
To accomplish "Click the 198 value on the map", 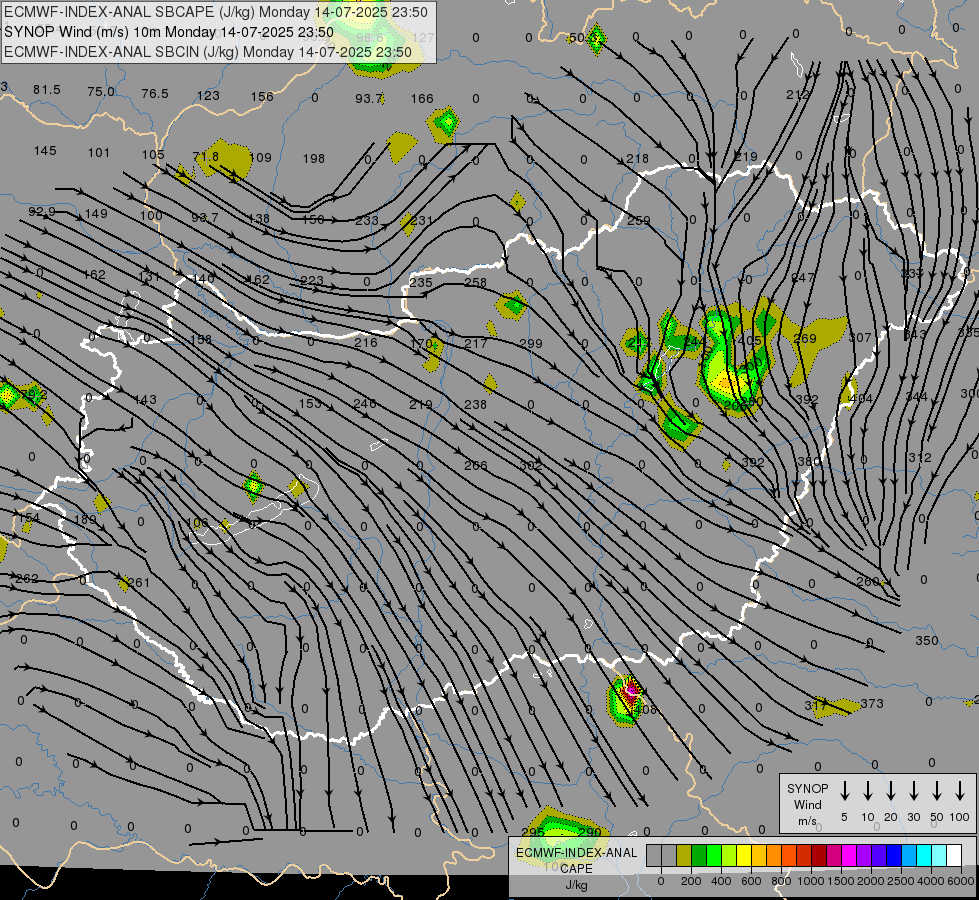I will pos(314,159).
